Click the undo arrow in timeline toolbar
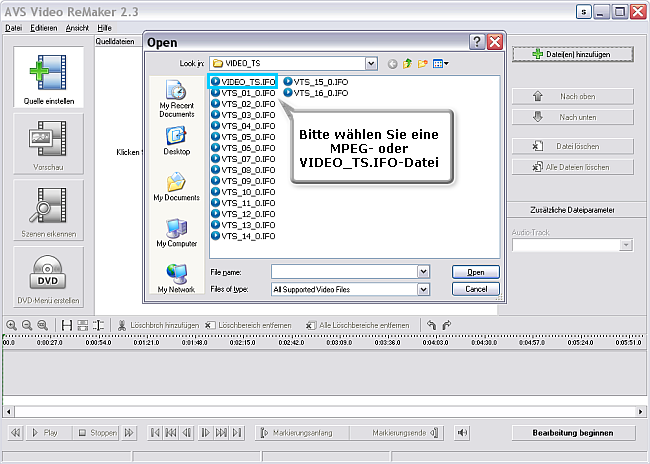 click(432, 326)
